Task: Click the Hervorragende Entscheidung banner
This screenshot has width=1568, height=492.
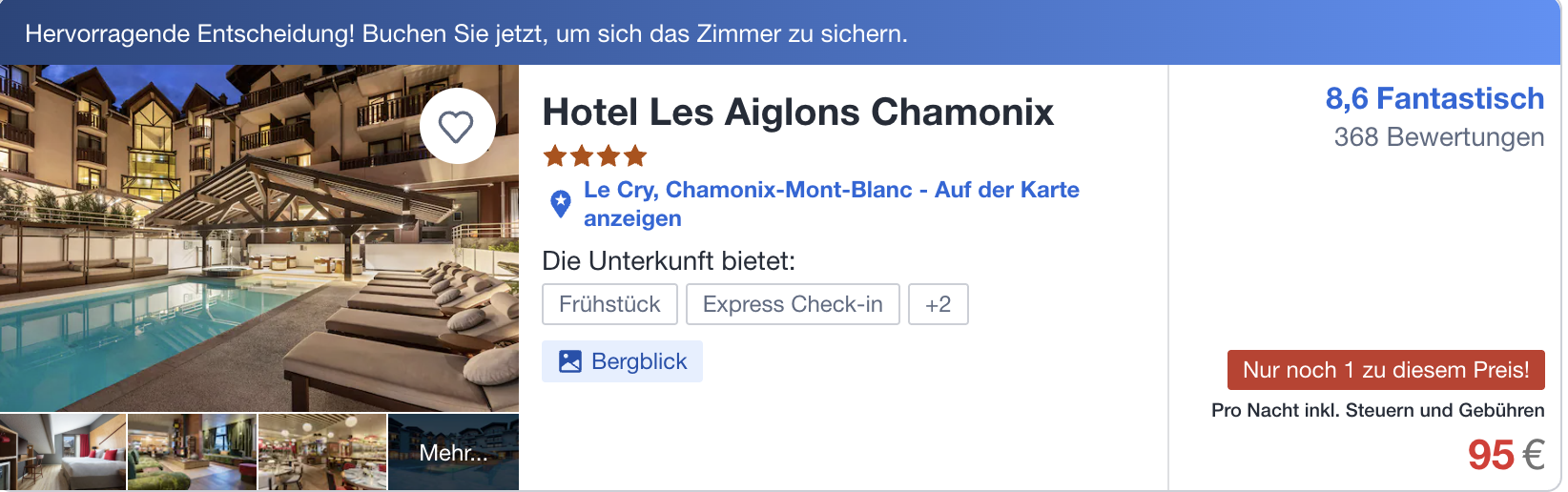Action: 466,33
